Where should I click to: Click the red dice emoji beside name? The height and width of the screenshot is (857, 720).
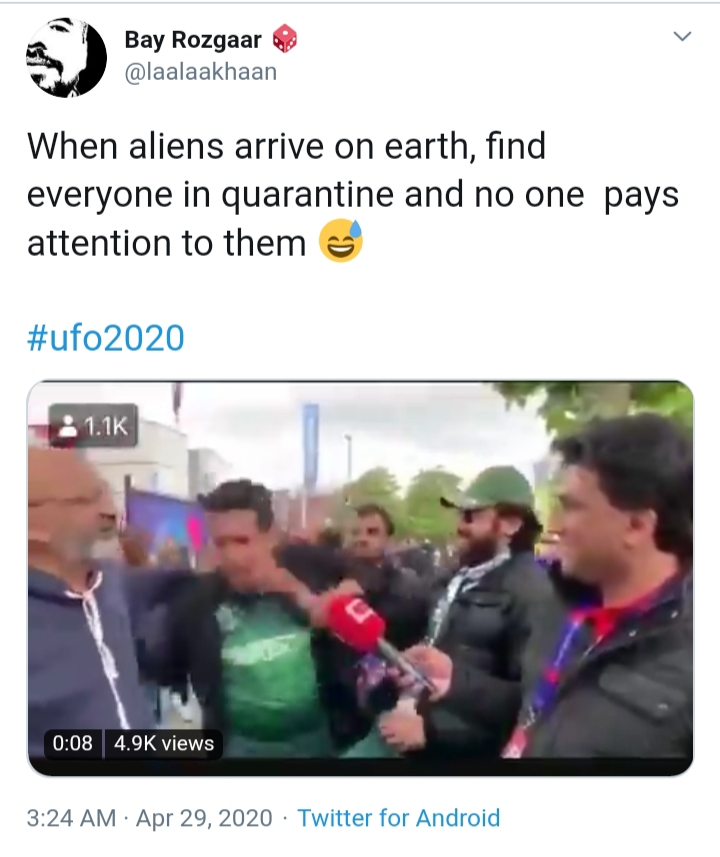click(284, 39)
